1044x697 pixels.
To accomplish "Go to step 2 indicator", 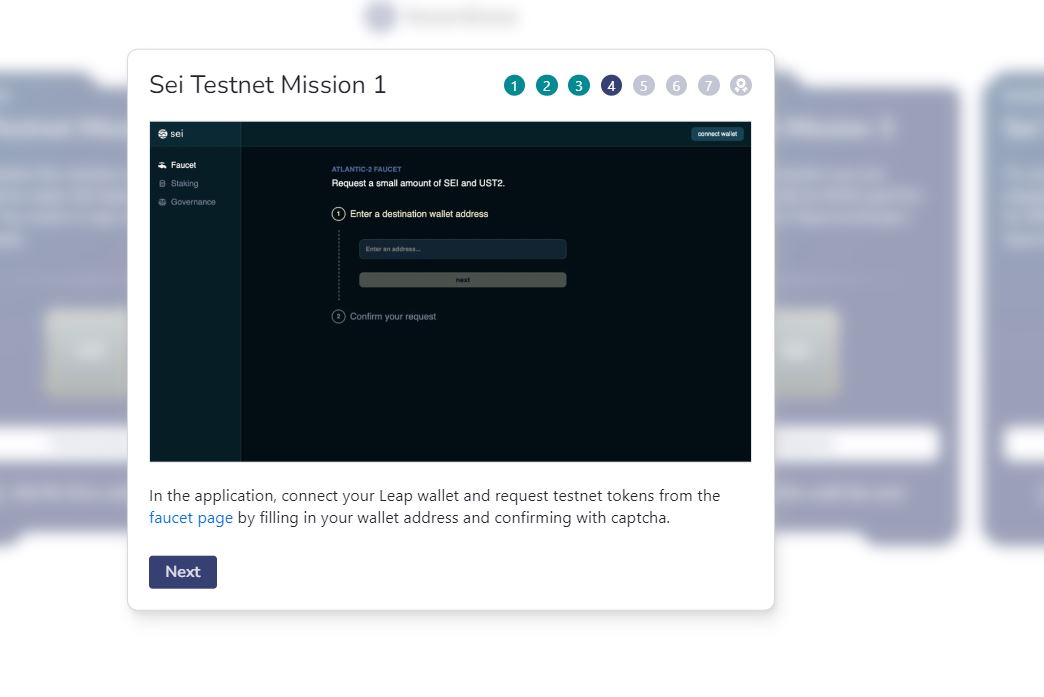I will coord(547,85).
